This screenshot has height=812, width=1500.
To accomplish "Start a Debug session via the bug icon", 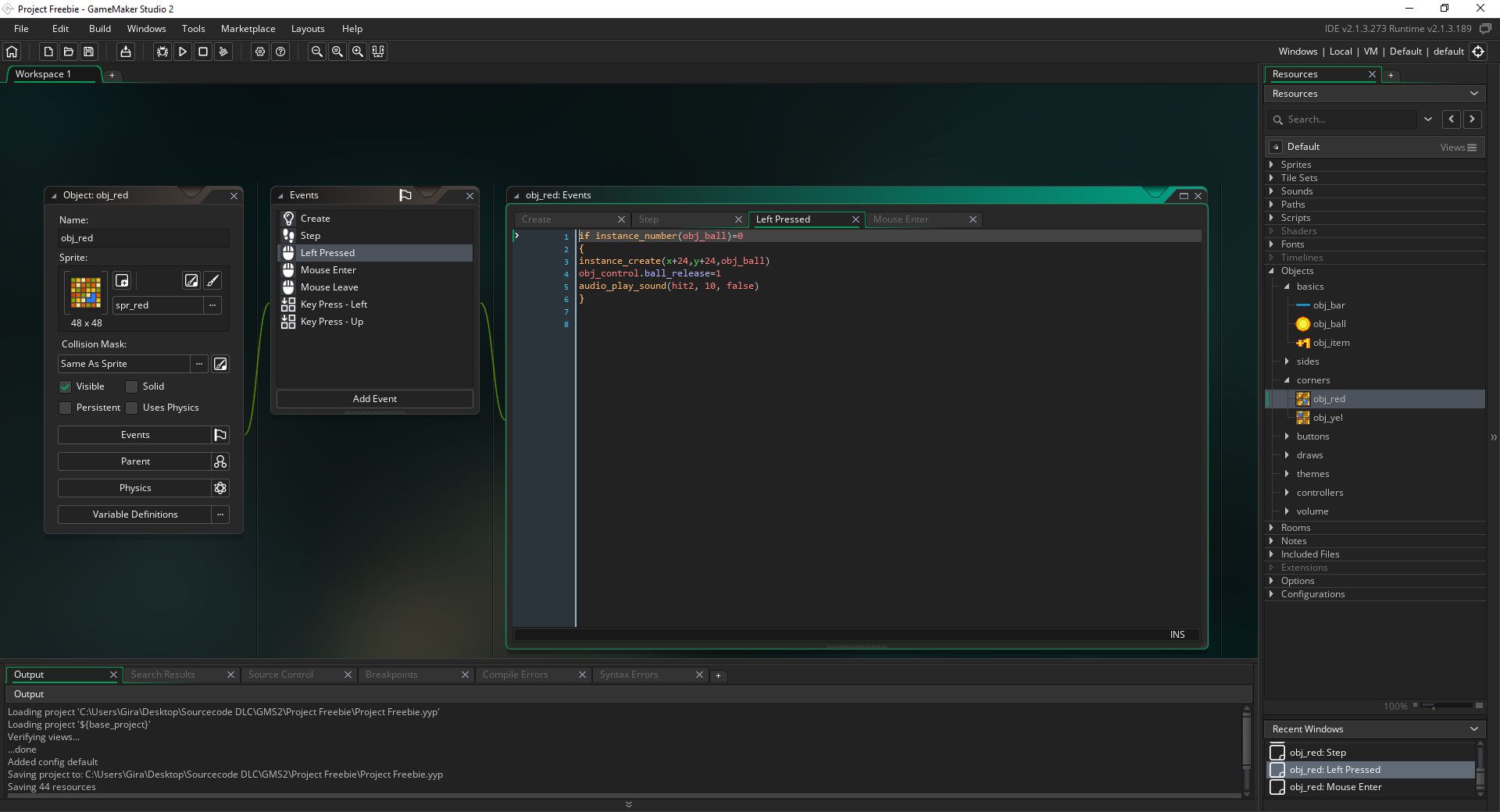I will click(162, 52).
